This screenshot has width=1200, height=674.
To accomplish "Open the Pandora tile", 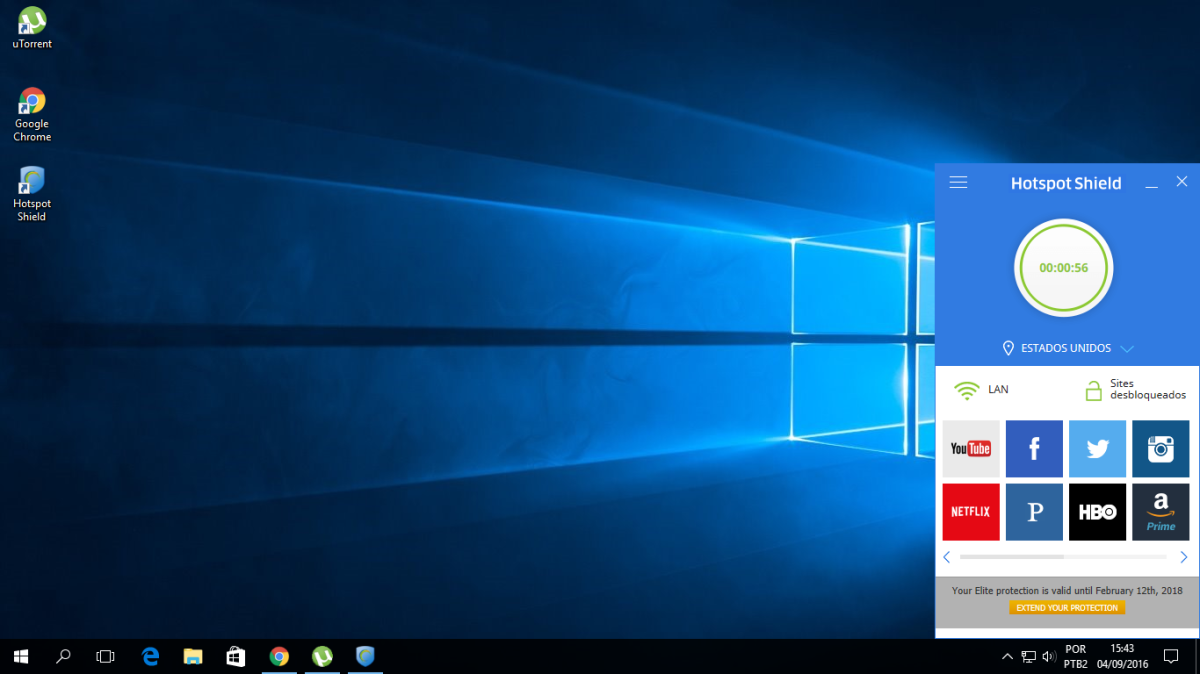I will click(1034, 512).
